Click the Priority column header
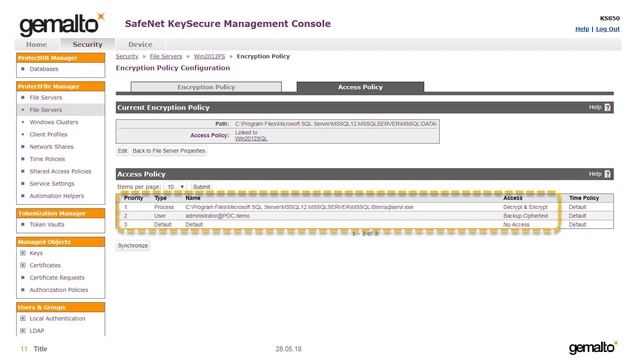The height and width of the screenshot is (360, 640). [x=133, y=198]
